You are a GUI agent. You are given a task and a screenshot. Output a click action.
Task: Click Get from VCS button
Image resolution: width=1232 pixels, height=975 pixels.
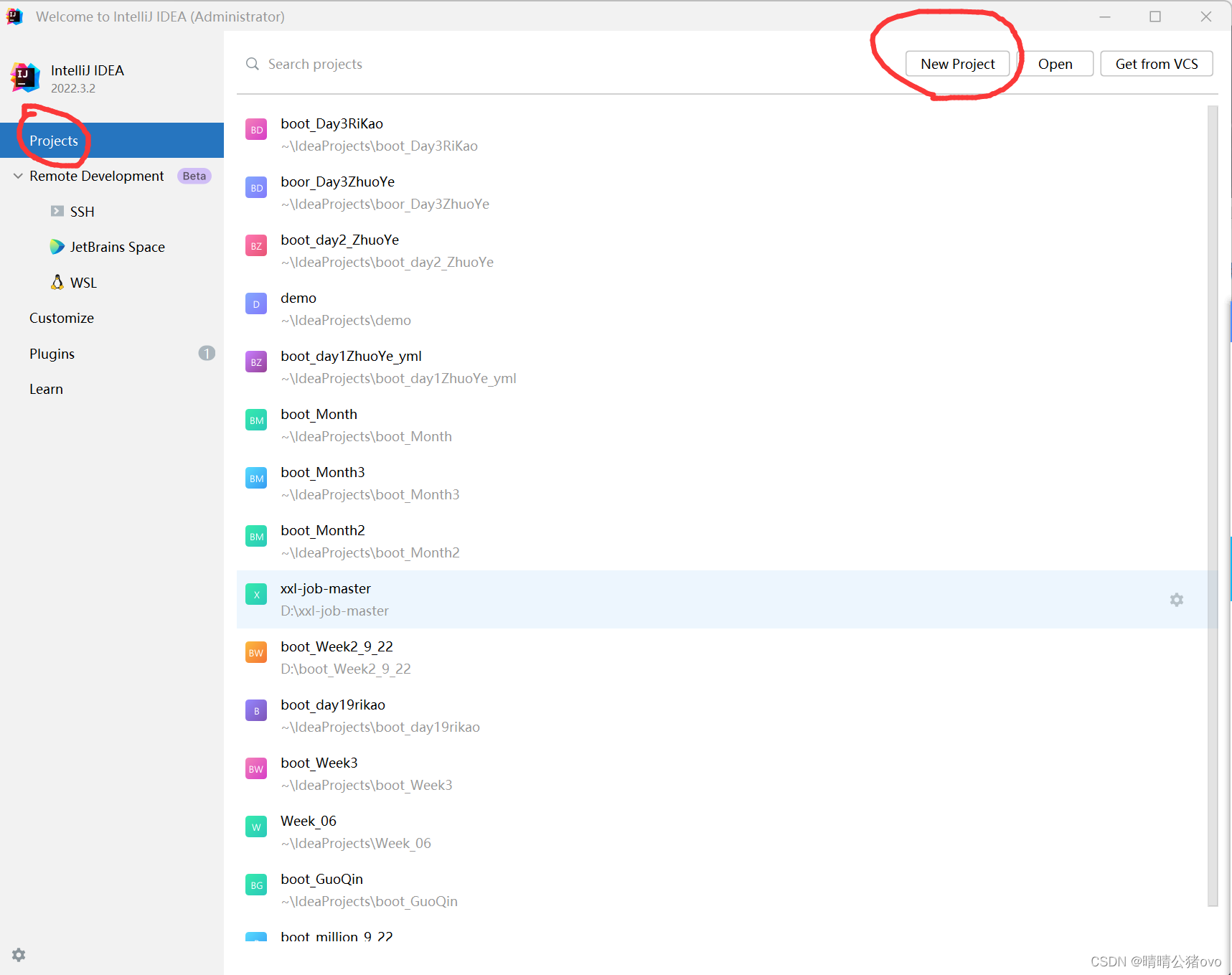tap(1157, 64)
